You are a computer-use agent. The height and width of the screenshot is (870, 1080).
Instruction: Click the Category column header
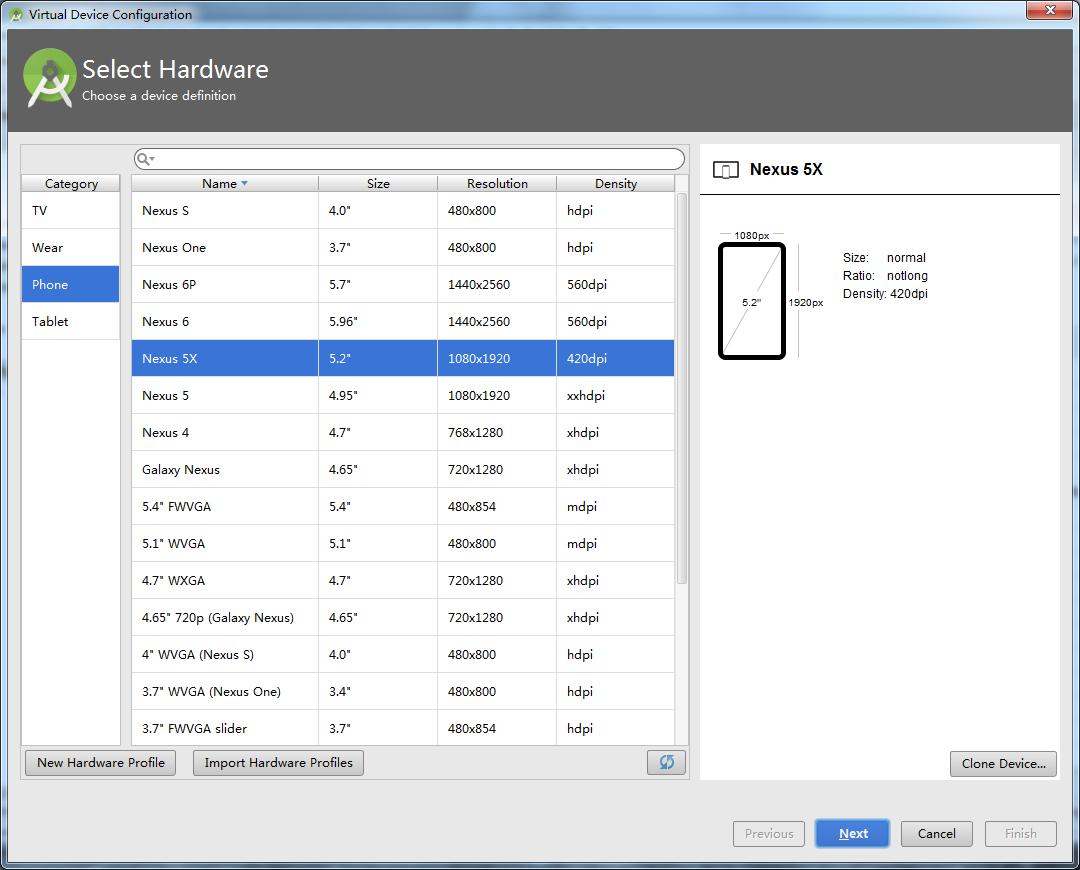71,183
